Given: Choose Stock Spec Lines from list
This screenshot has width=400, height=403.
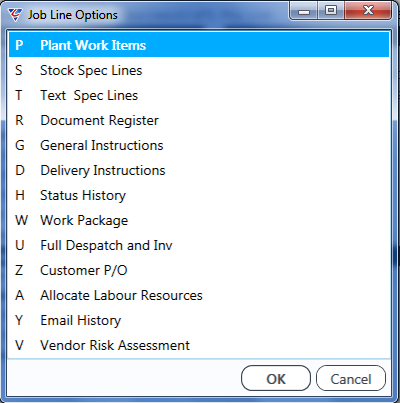Looking at the screenshot, I should [199, 70].
